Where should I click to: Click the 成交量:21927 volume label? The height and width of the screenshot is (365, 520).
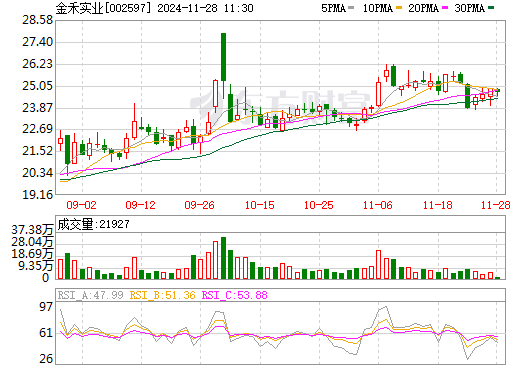[x=93, y=224]
